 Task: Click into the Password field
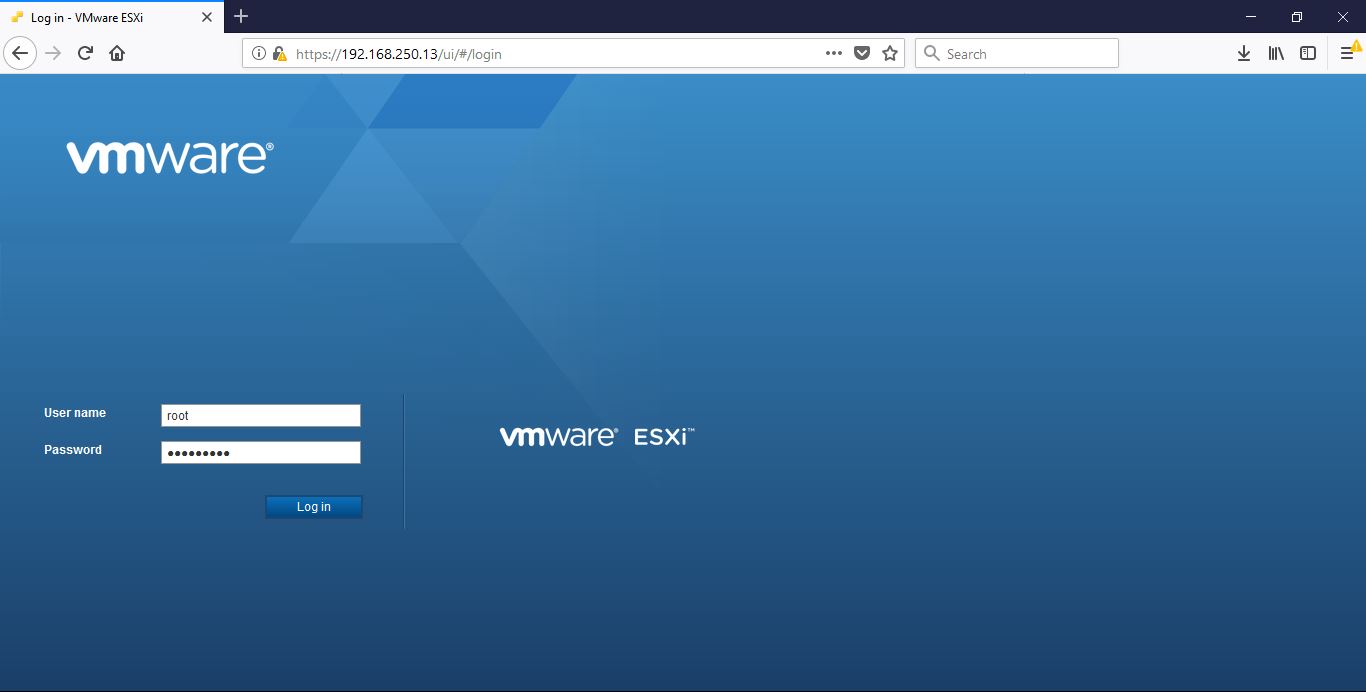point(260,453)
